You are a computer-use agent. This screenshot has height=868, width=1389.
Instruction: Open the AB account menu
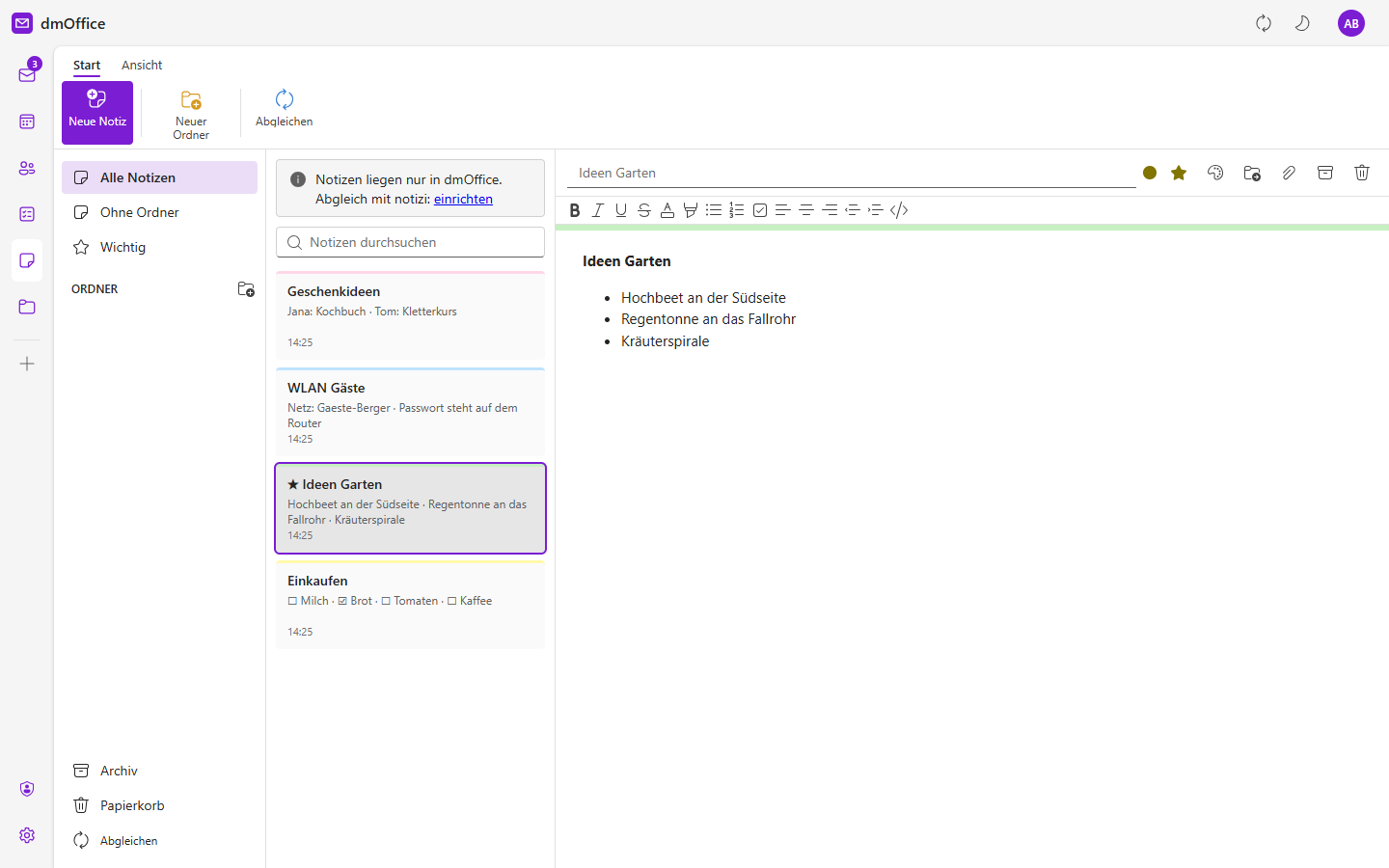coord(1351,23)
